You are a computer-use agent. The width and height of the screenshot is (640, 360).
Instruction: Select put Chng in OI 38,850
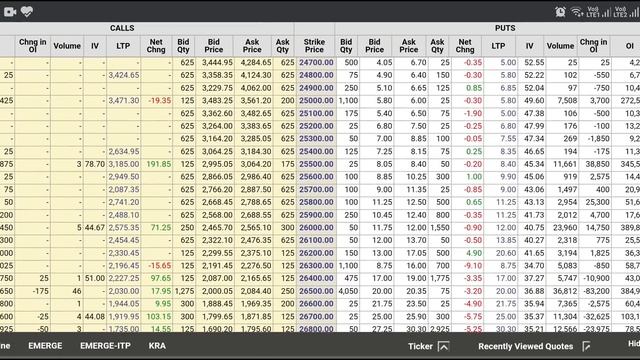pos(598,164)
